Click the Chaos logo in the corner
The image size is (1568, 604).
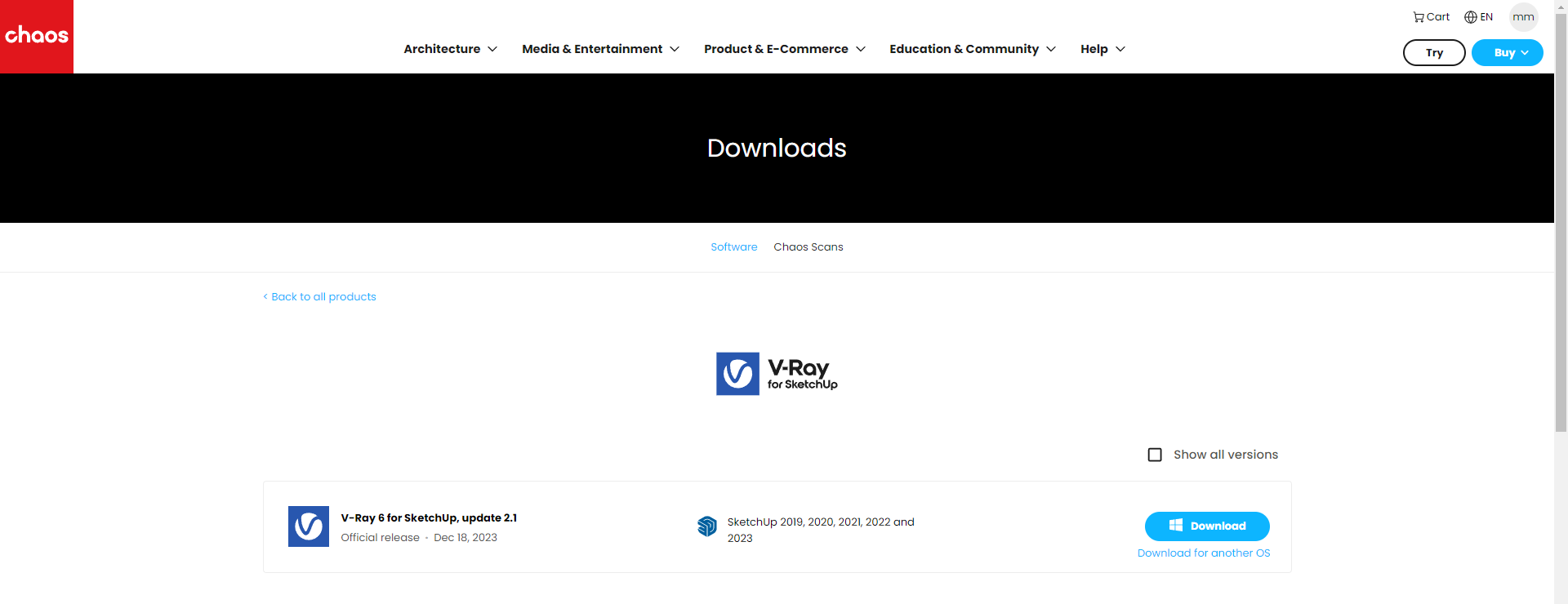(x=37, y=37)
